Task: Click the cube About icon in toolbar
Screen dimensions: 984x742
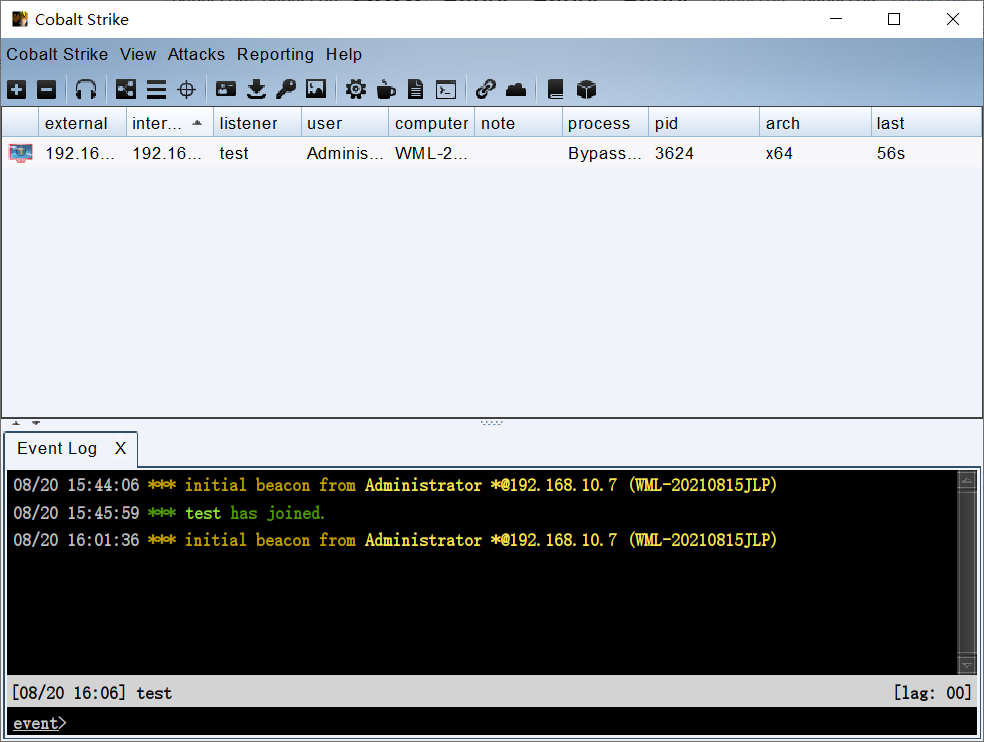Action: (586, 90)
